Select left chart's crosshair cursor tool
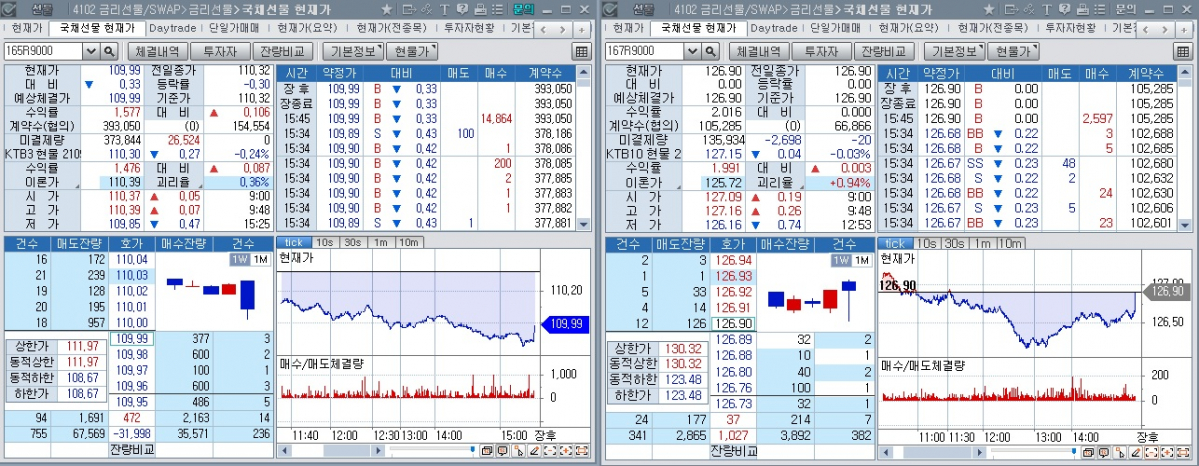This screenshot has height=466, width=1199. pos(518,451)
